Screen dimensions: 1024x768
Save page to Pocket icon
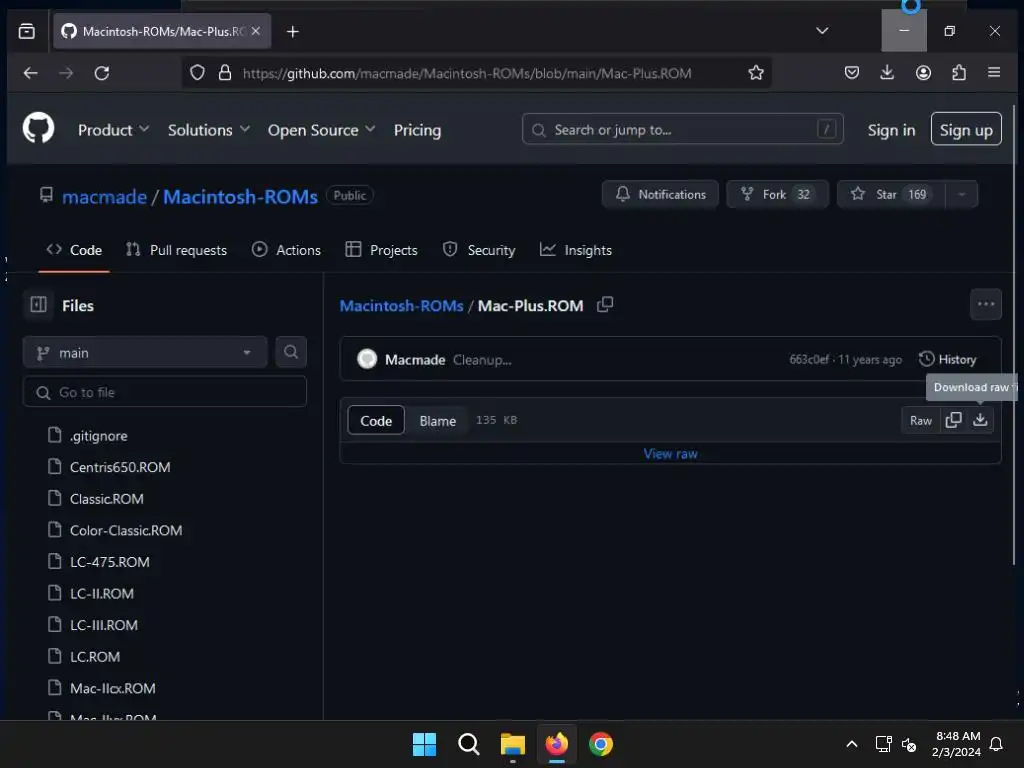852,72
